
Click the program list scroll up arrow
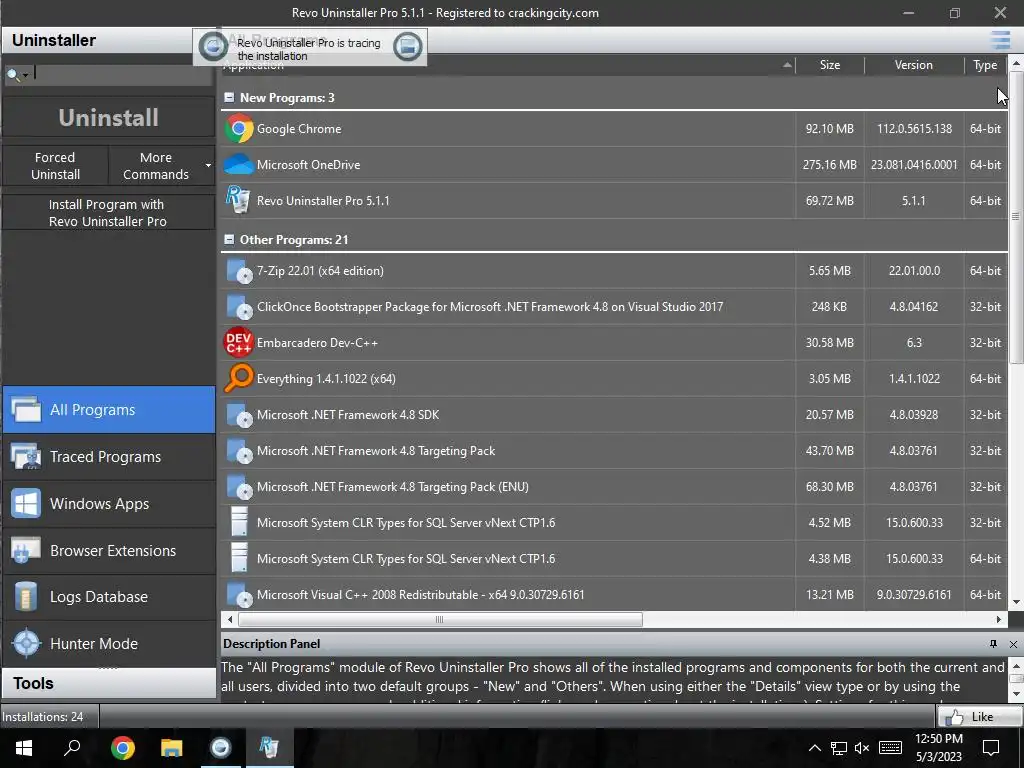point(1016,63)
